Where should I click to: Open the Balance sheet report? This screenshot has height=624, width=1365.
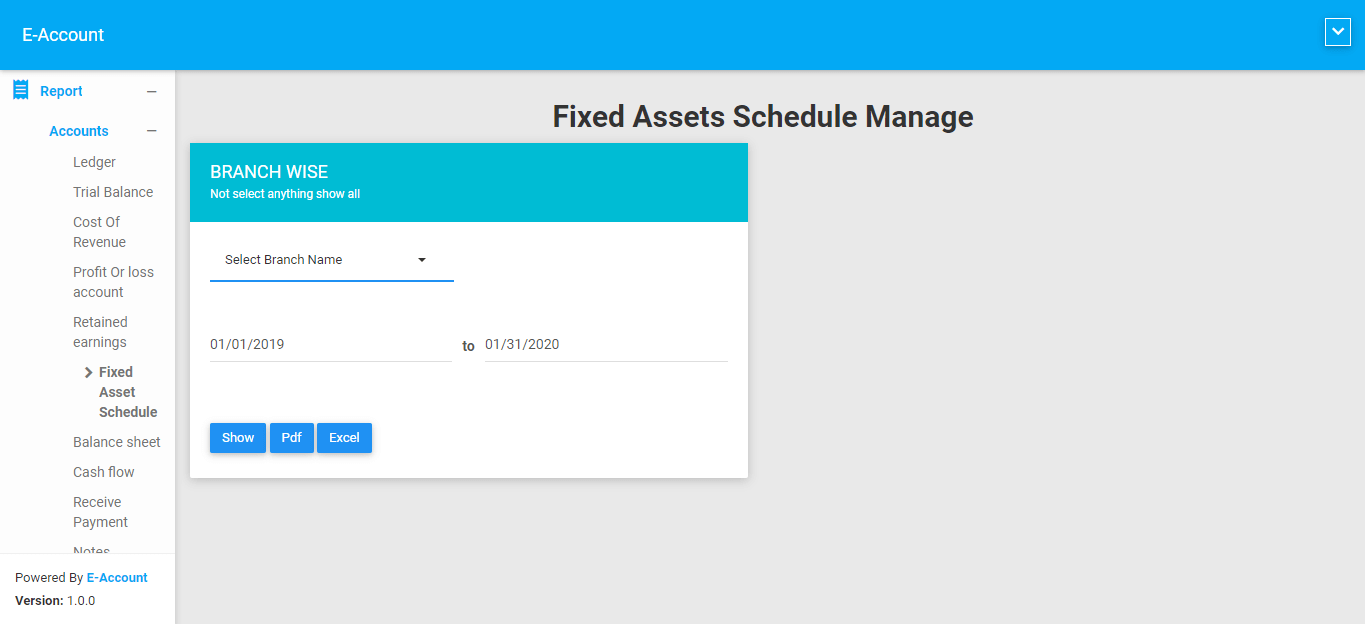[x=116, y=442]
